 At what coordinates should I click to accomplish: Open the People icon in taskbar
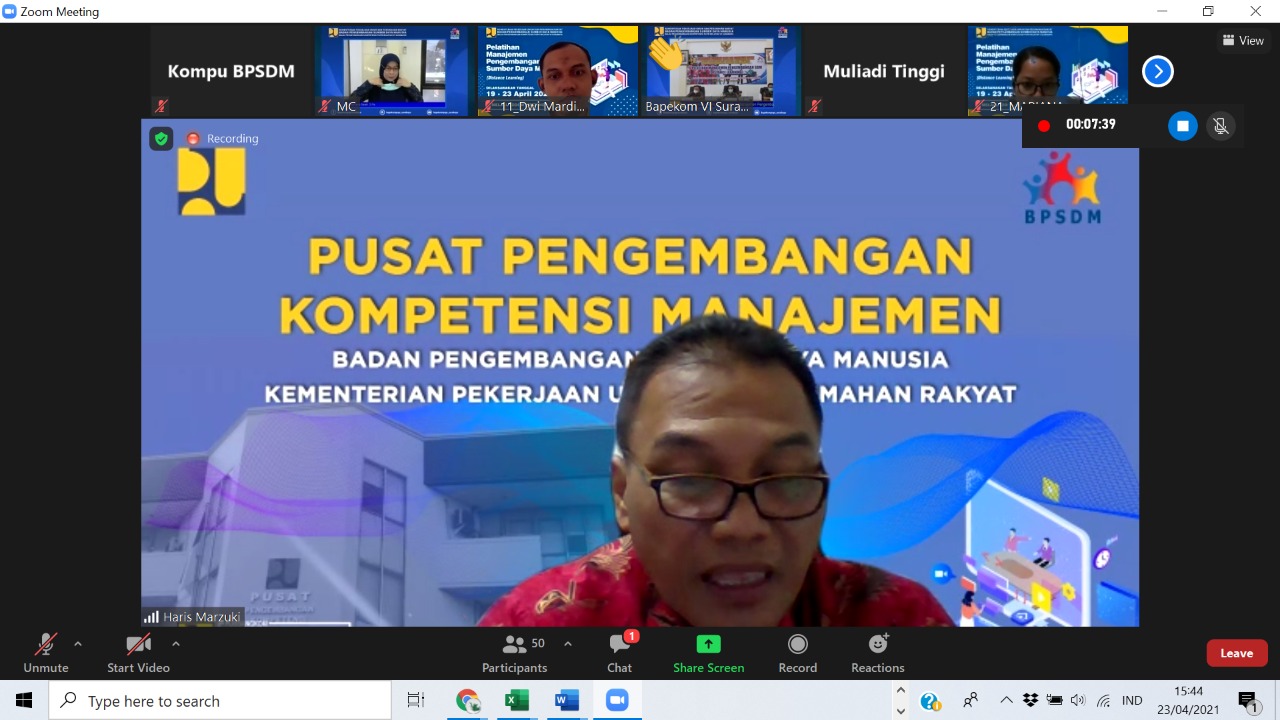[970, 700]
